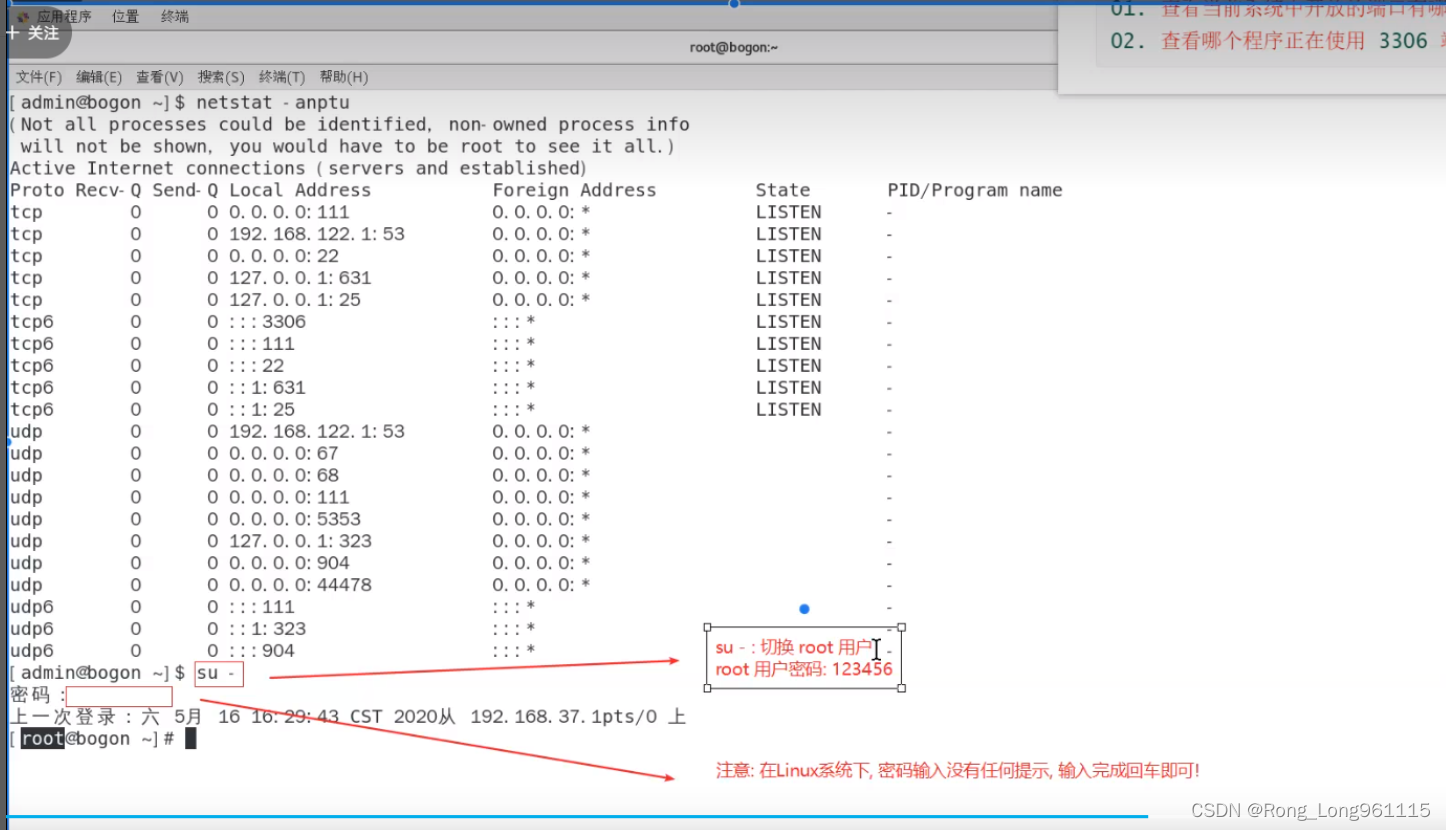Open the 应用程序 applications menu
Screen dimensions: 1446x830
pyautogui.click(x=65, y=16)
